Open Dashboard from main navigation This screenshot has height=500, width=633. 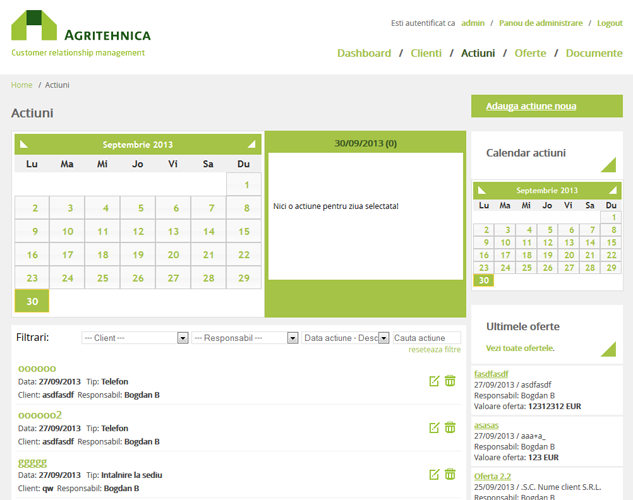(x=364, y=53)
